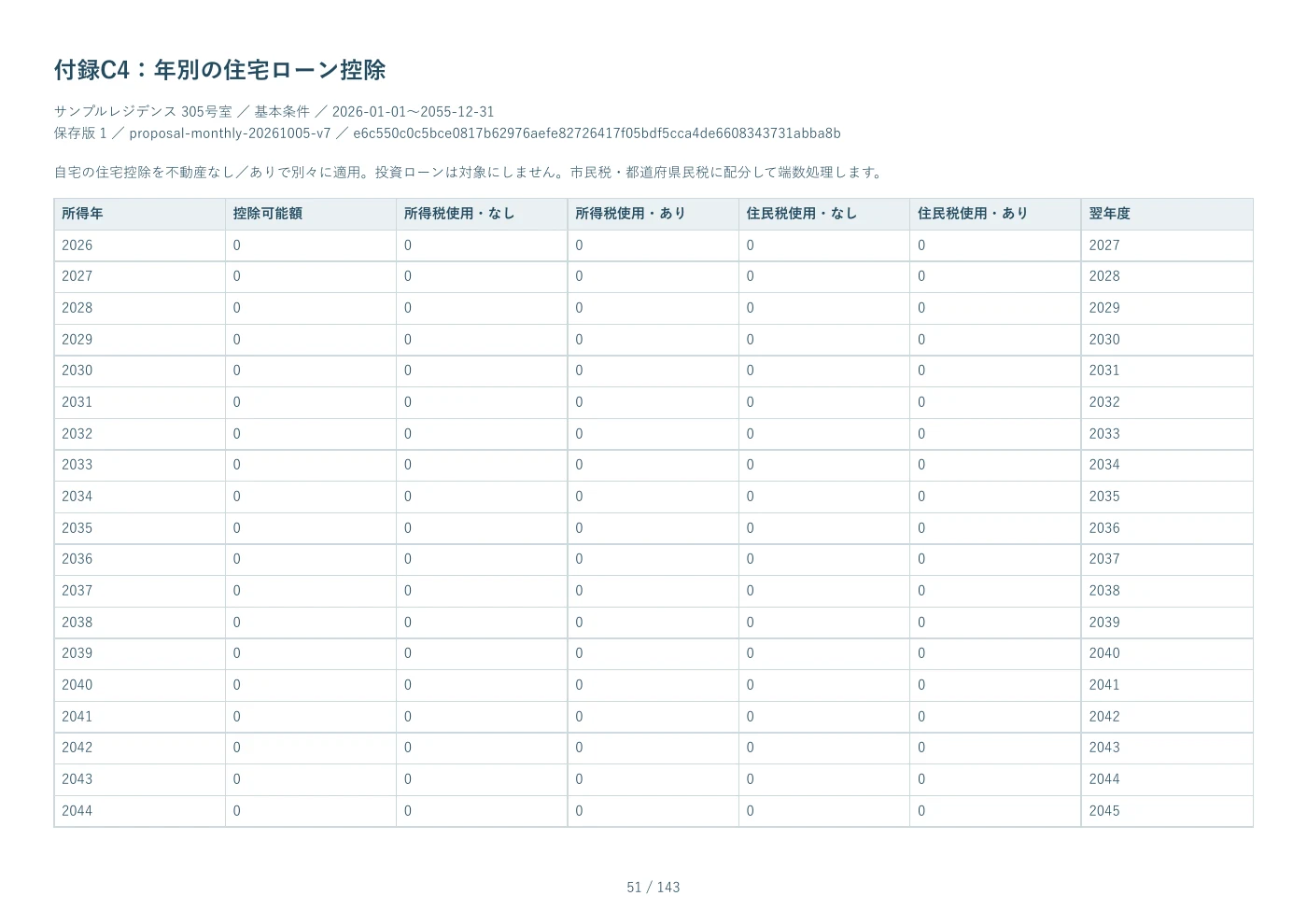Click the hash string starting with e6c550c0
The height and width of the screenshot is (924, 1307).
(597, 133)
